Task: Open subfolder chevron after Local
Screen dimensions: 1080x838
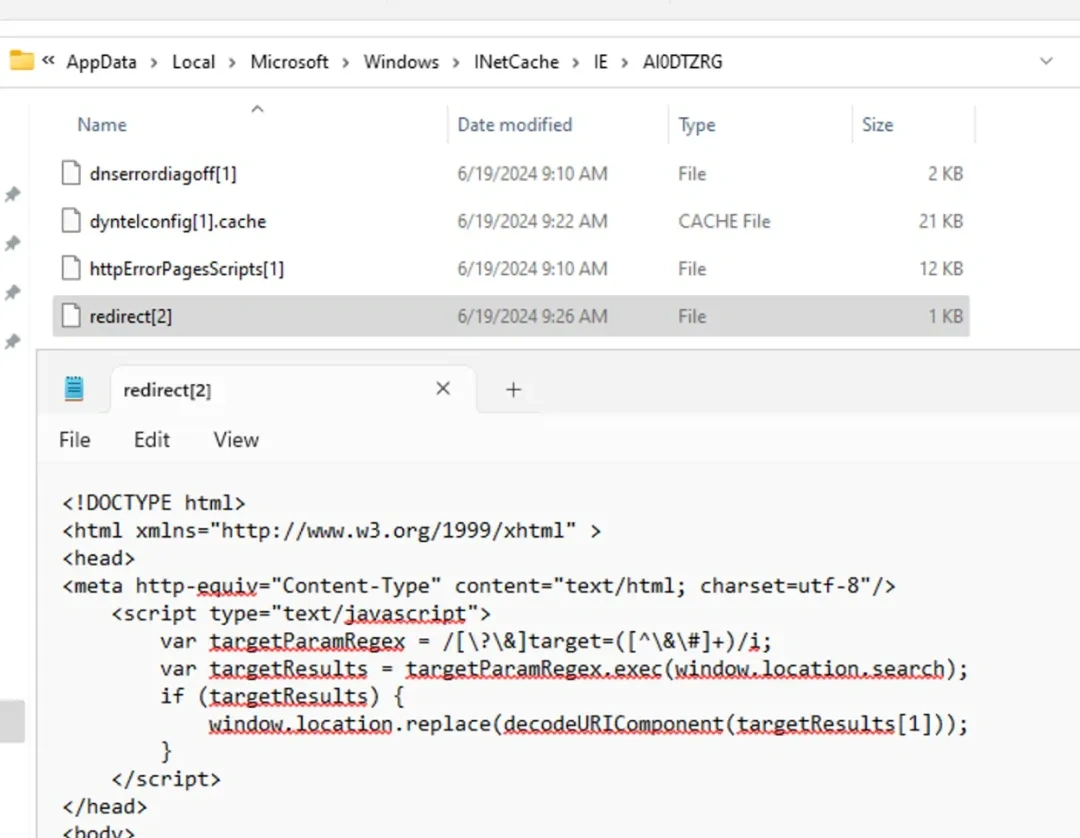Action: tap(233, 63)
